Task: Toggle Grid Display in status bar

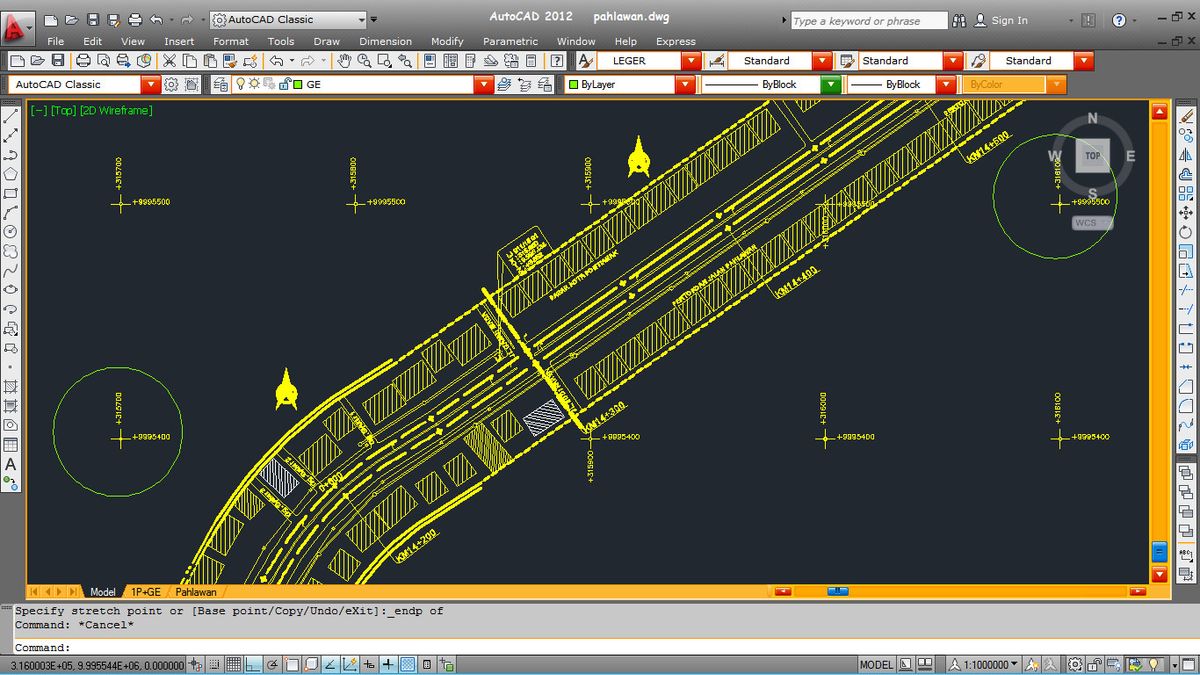Action: 233,665
